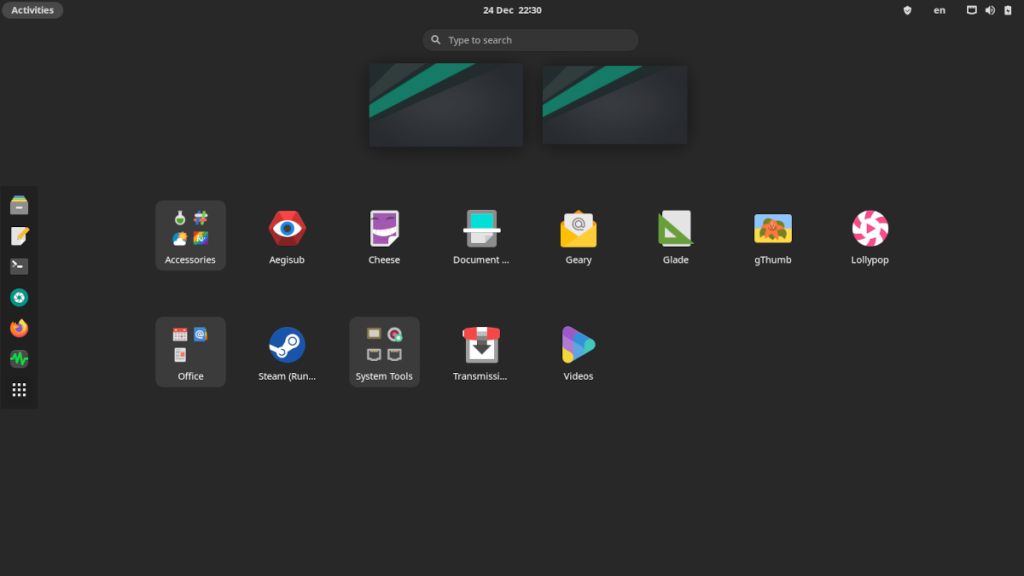The height and width of the screenshot is (576, 1024).
Task: Launch Glade interface designer
Action: (x=675, y=228)
